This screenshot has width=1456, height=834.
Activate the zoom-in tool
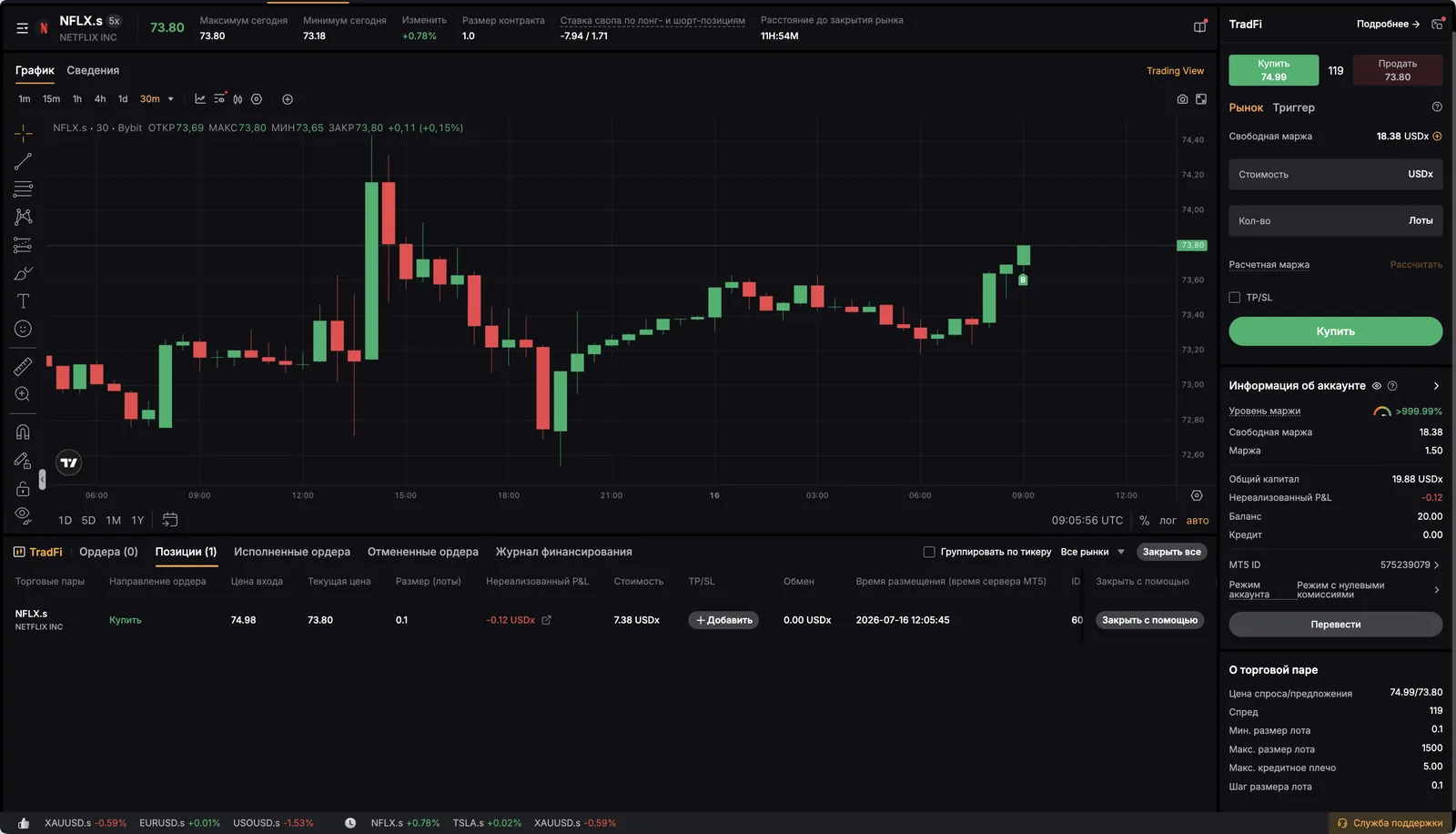pyautogui.click(x=23, y=394)
